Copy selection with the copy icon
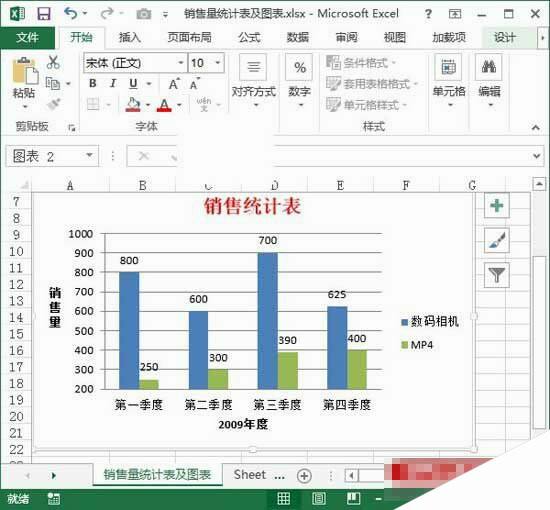This screenshot has width=550, height=510. click(x=53, y=83)
